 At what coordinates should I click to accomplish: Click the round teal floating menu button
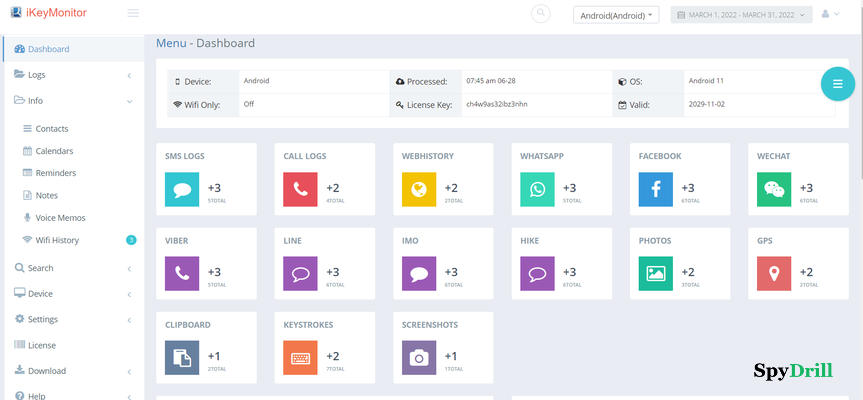tap(836, 84)
